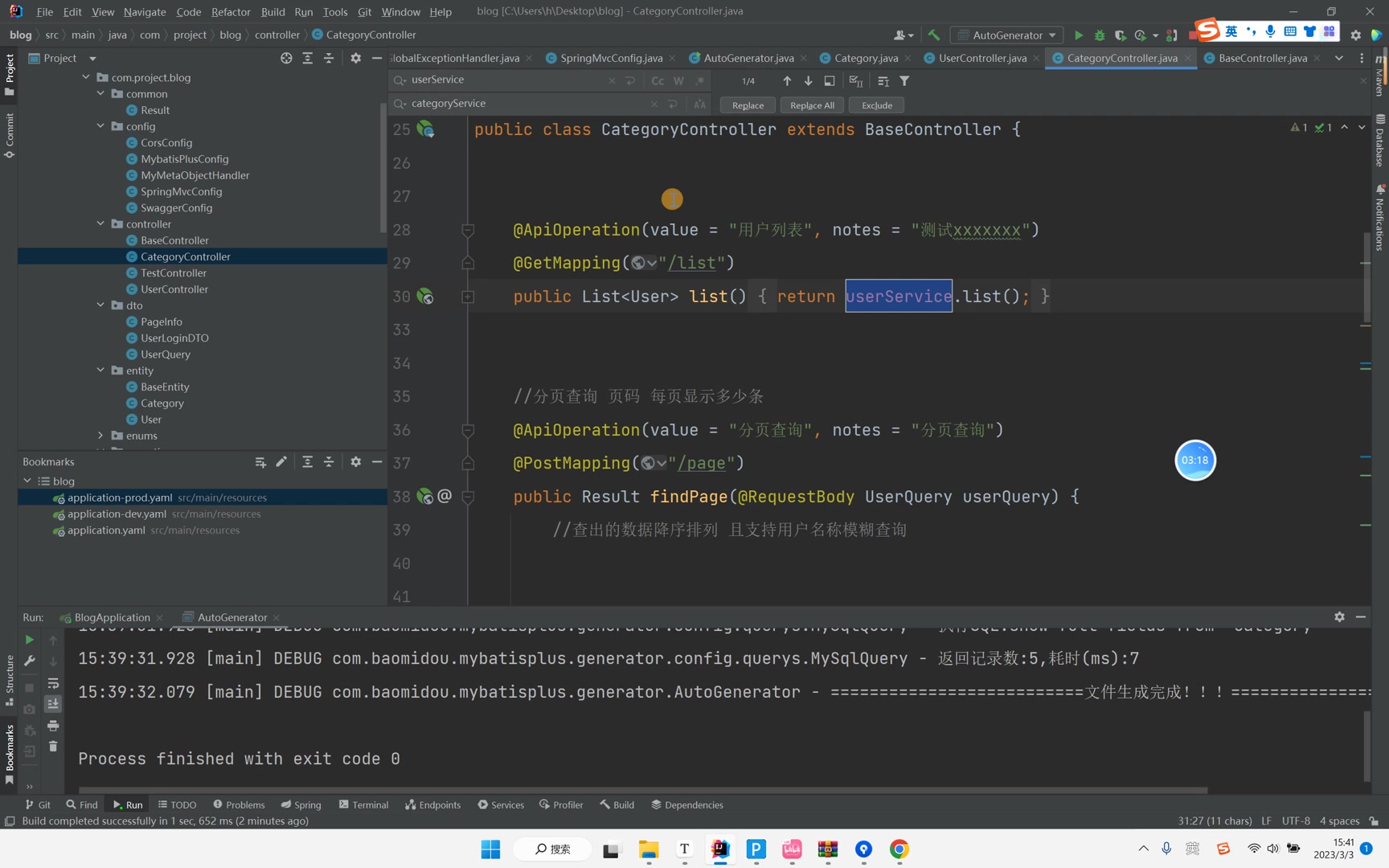Collapse the controller folder
The width and height of the screenshot is (1389, 868).
click(101, 223)
